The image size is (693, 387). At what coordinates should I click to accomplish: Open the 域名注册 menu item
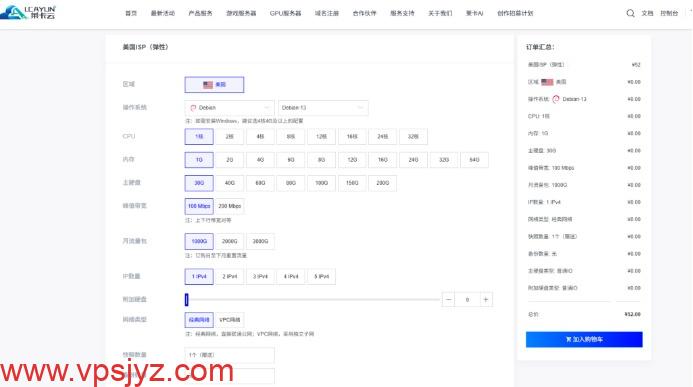pos(327,13)
